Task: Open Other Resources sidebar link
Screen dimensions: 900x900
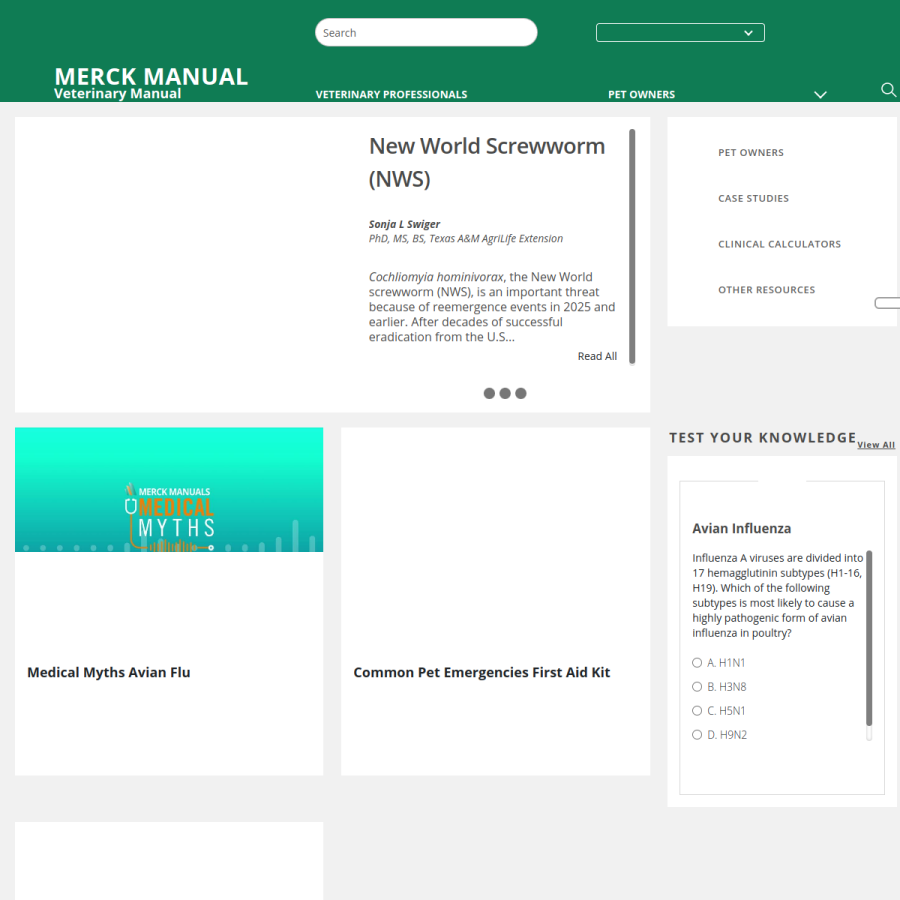Action: [x=766, y=290]
